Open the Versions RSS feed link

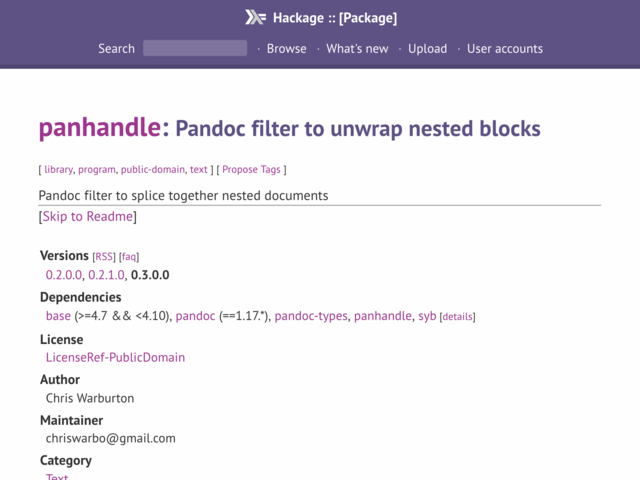point(104,257)
